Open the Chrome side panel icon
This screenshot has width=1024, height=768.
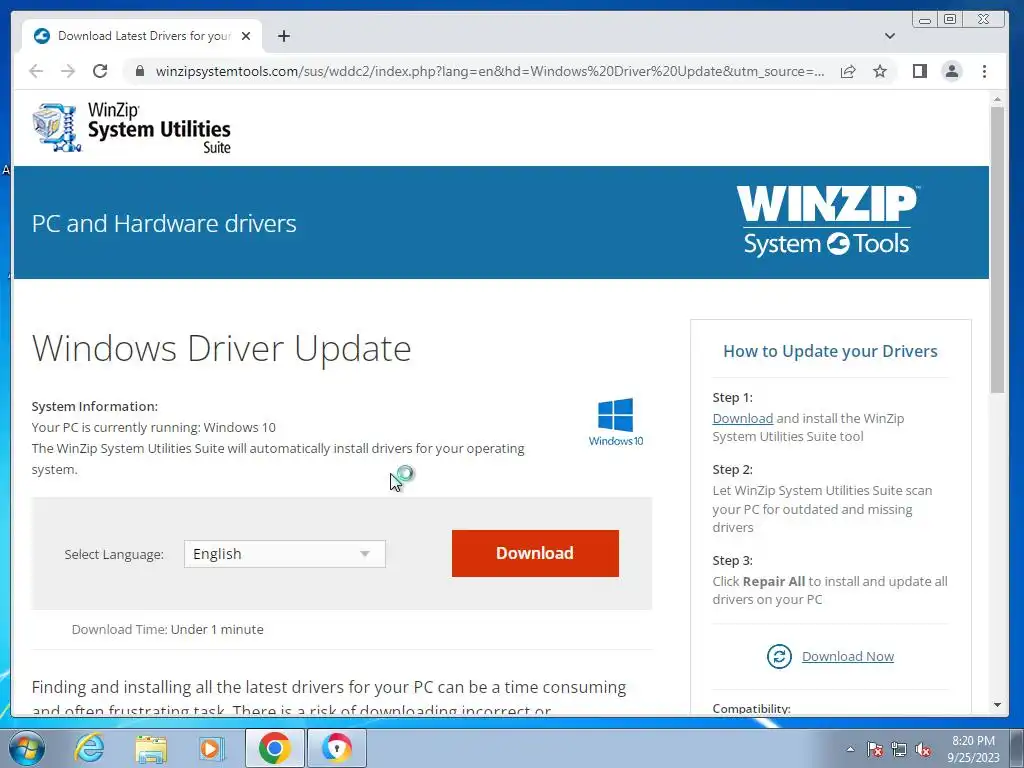(920, 71)
